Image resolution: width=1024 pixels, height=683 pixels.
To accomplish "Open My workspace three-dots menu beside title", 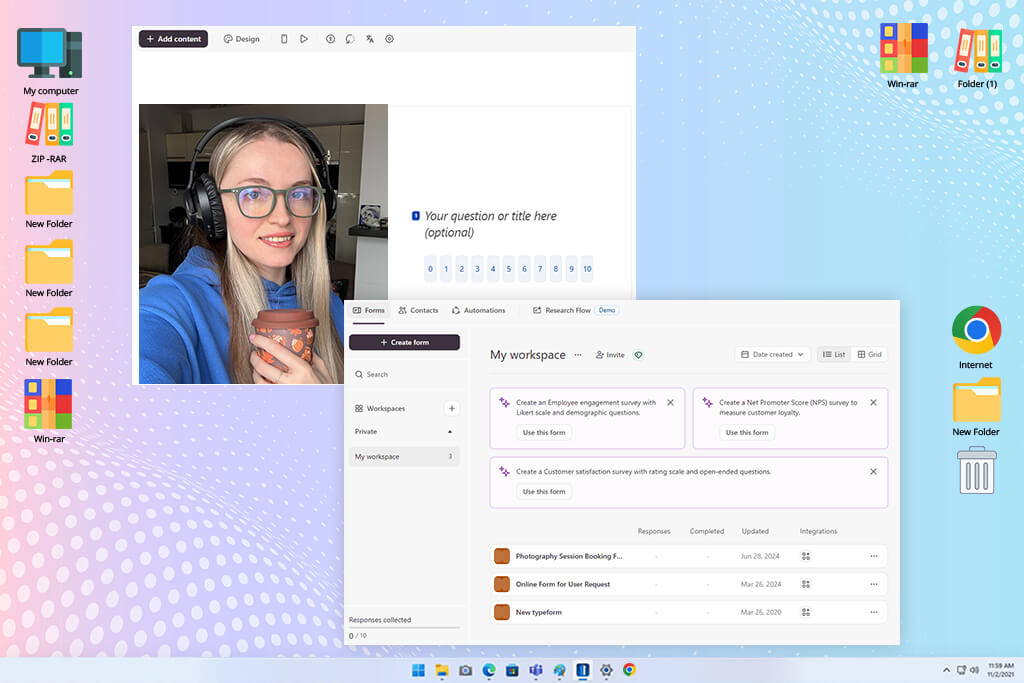I will click(578, 355).
